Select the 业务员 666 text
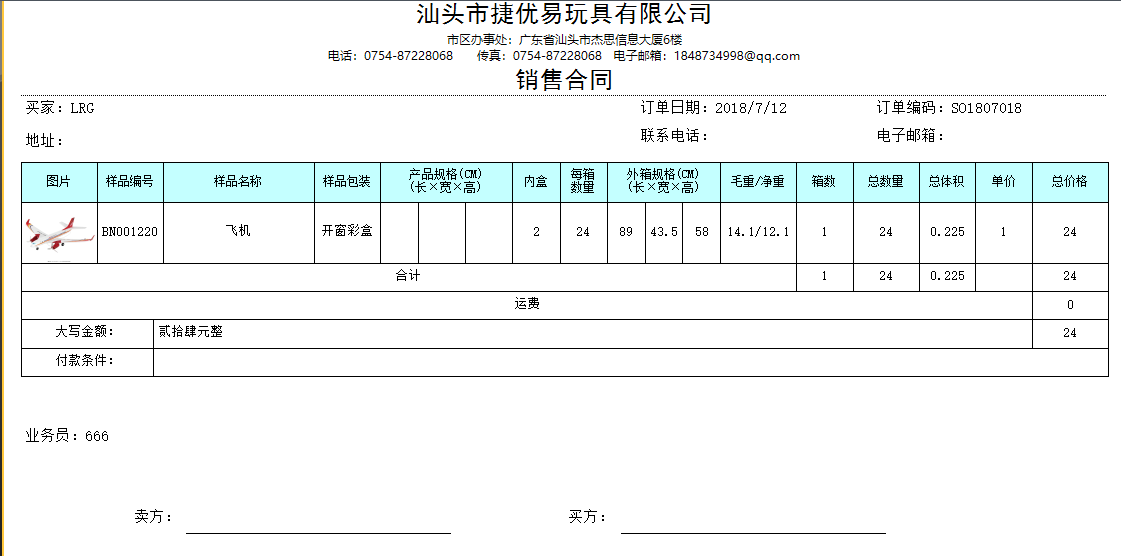The width and height of the screenshot is (1121, 556). [x=67, y=436]
